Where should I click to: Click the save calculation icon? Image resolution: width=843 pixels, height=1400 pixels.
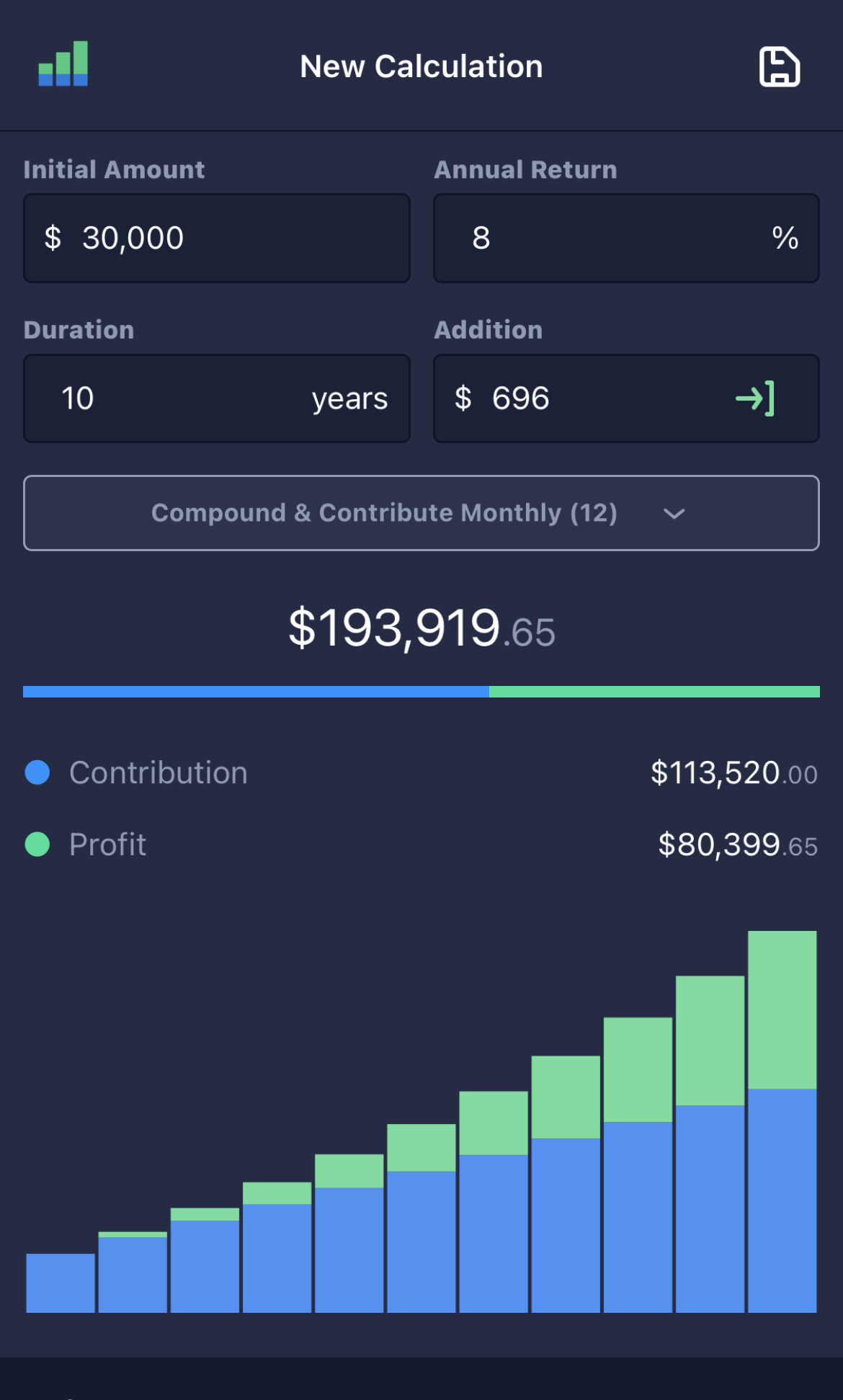[x=779, y=67]
